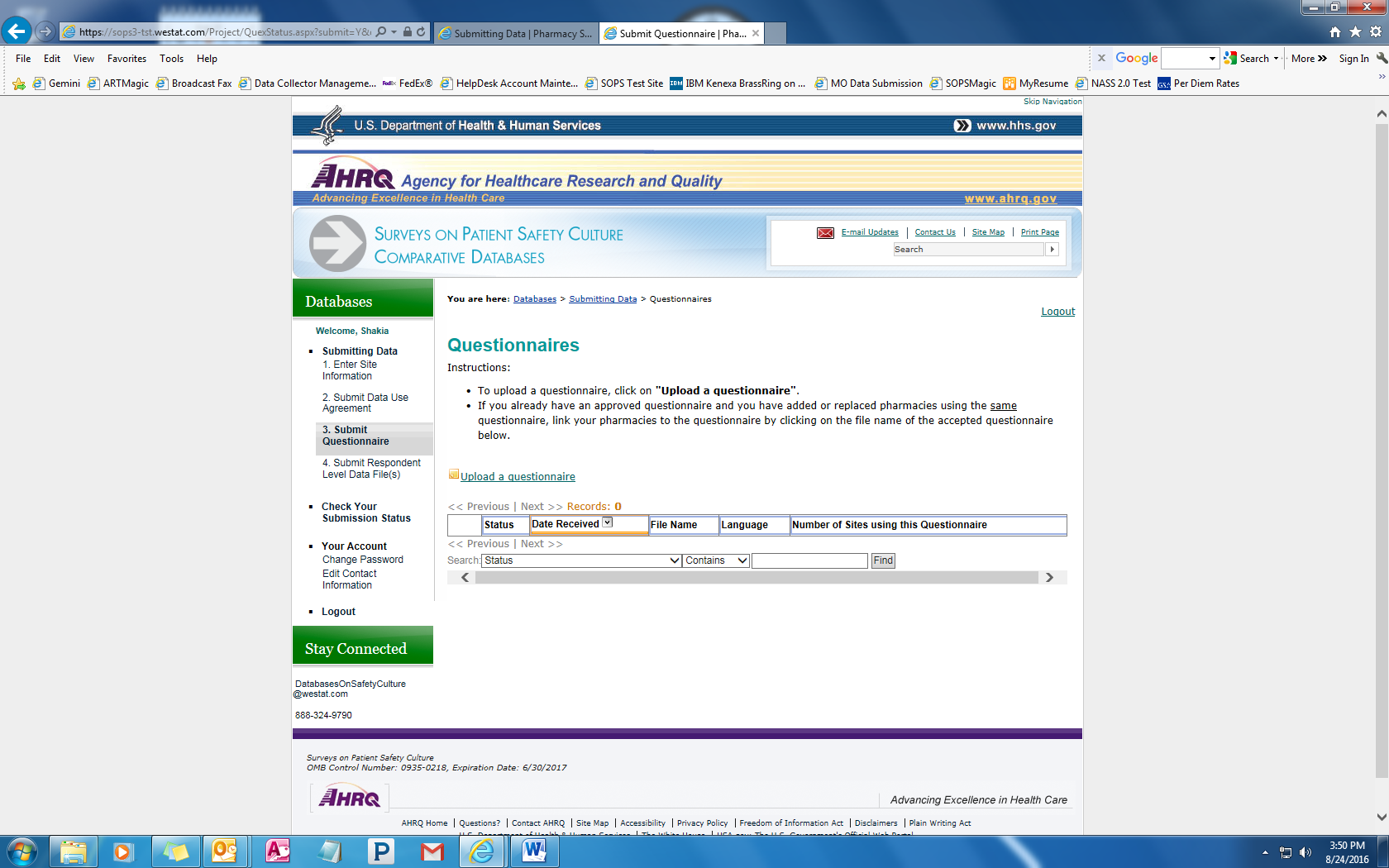
Task: Click the site Search go arrow button
Action: coord(1052,249)
